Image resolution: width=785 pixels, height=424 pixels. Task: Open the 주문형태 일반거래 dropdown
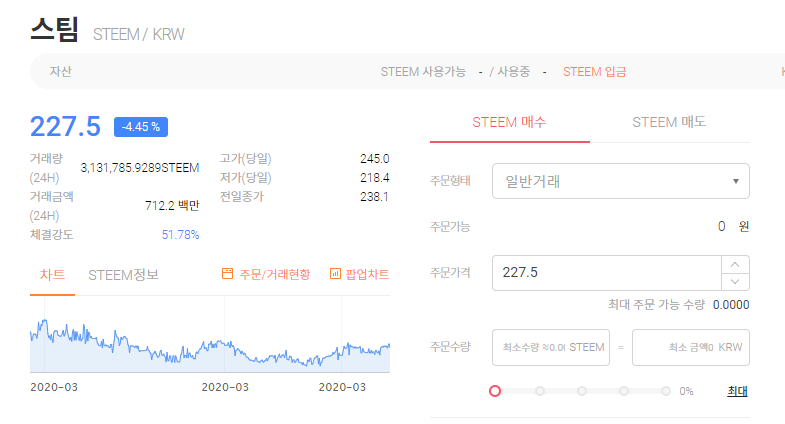click(620, 181)
